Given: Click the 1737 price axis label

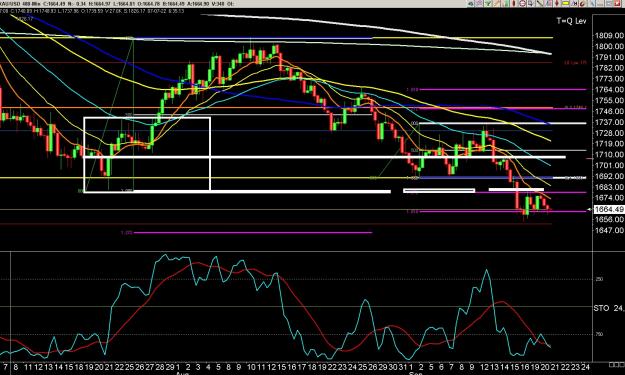Looking at the screenshot, I should (x=609, y=122).
